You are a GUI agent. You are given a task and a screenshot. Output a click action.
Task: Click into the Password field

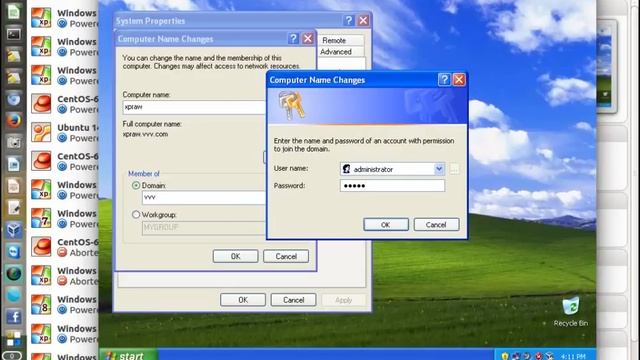(392, 186)
